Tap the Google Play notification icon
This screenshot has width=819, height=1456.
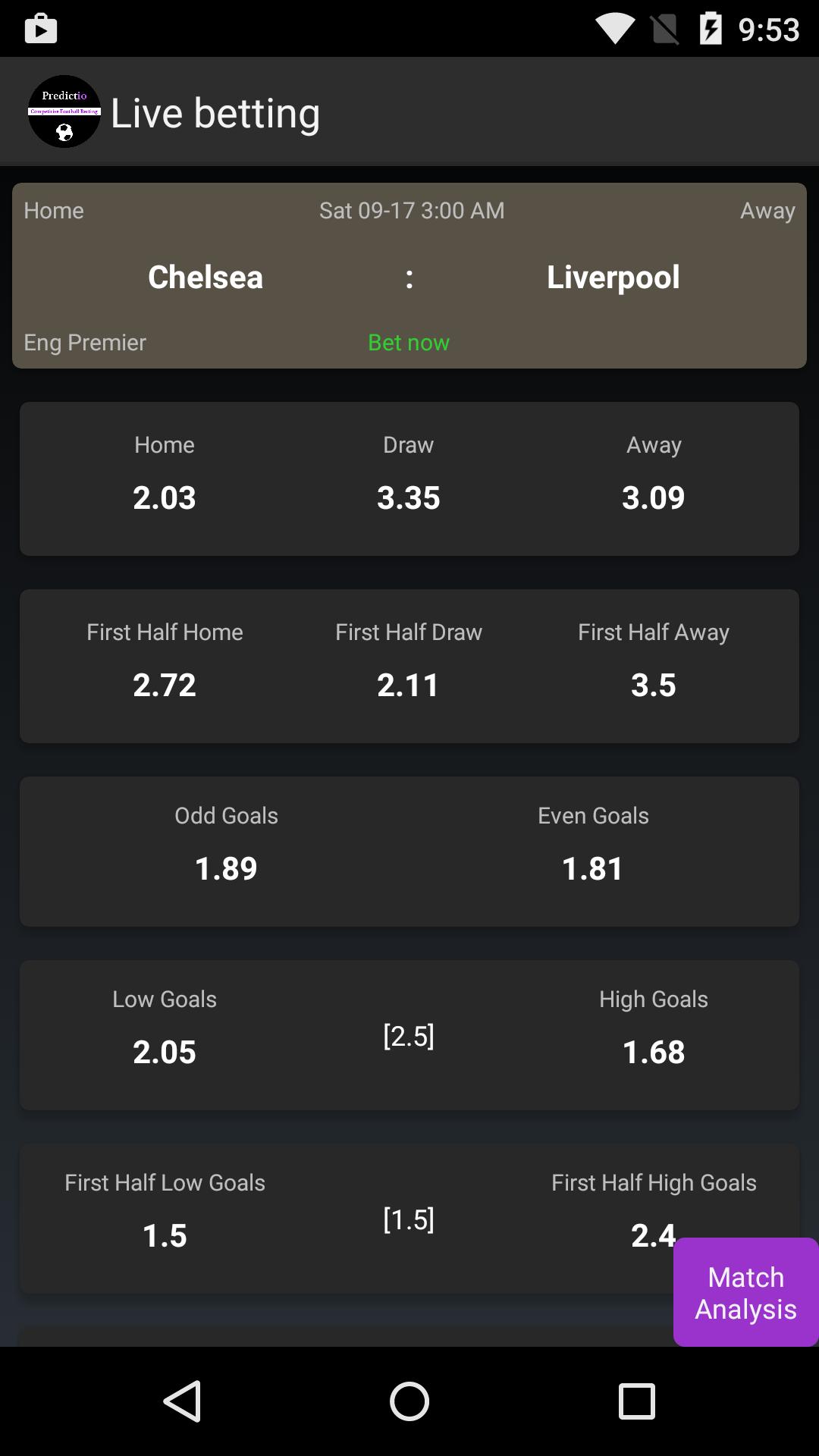tap(41, 29)
